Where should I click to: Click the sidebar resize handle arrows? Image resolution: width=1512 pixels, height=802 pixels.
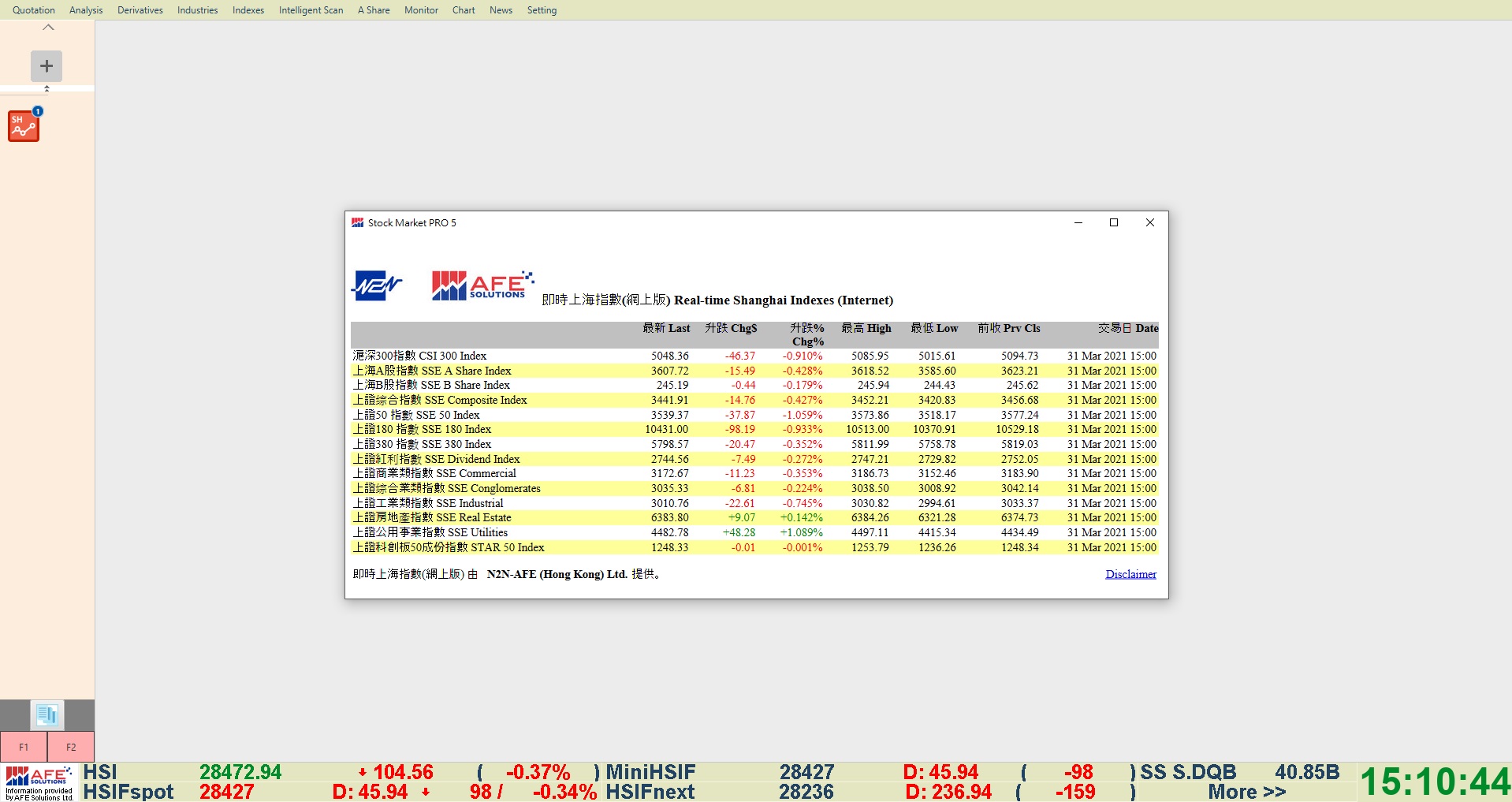tap(47, 88)
